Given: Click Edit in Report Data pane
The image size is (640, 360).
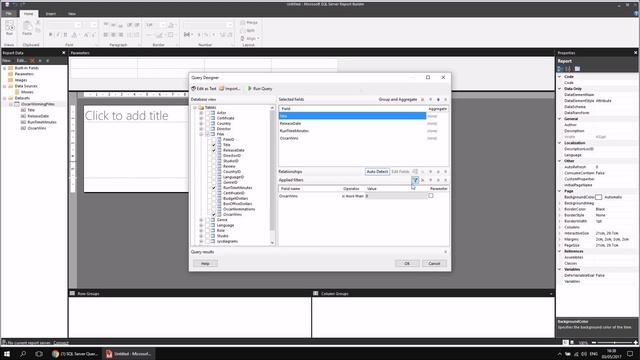Looking at the screenshot, I should (21, 60).
